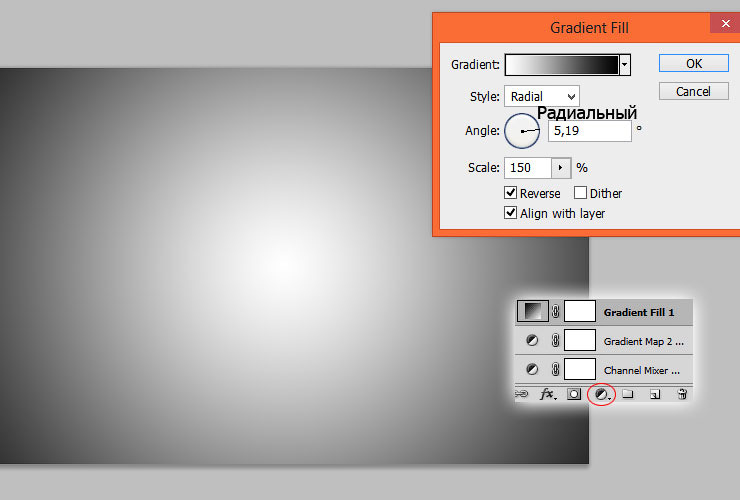Open the fx layer style menu

coord(548,394)
